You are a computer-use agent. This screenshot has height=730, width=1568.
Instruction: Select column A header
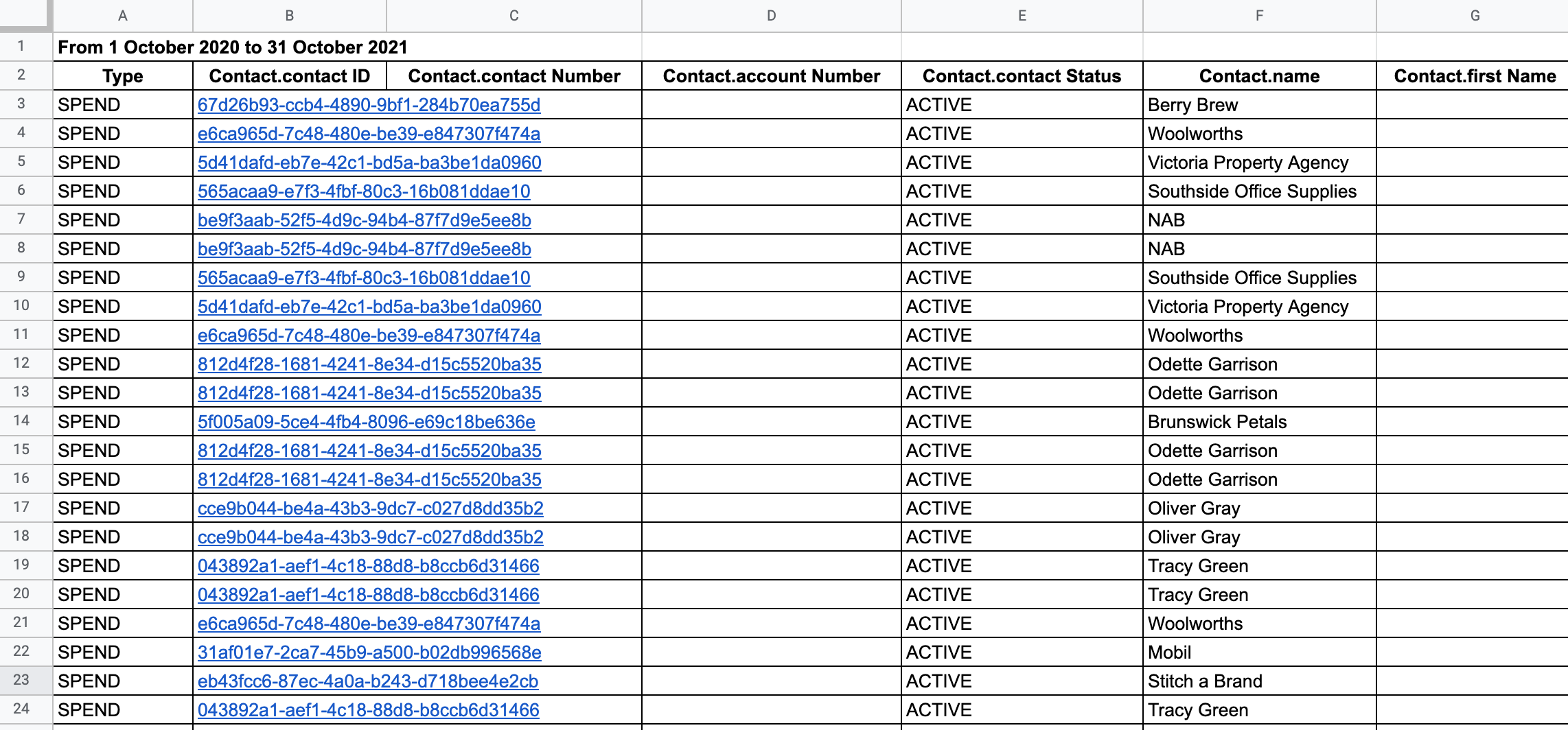point(122,15)
